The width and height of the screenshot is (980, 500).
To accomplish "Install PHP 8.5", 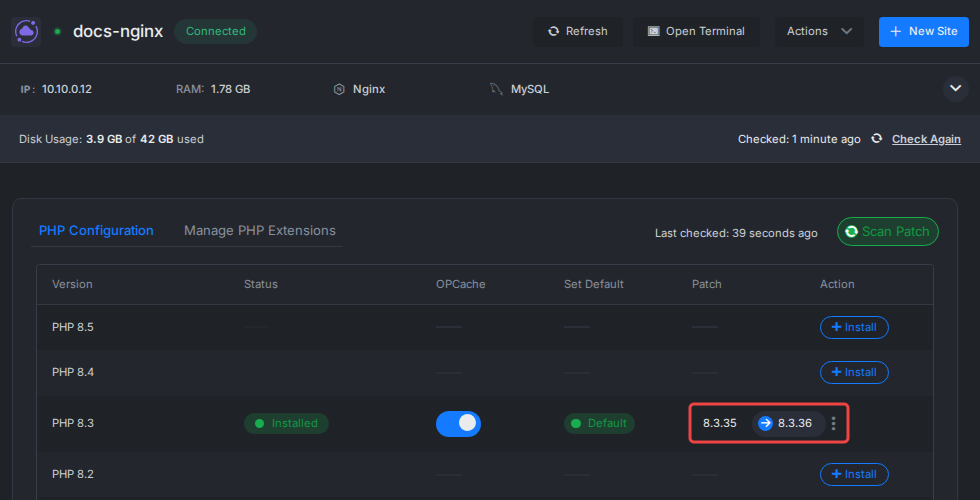I will pyautogui.click(x=854, y=328).
